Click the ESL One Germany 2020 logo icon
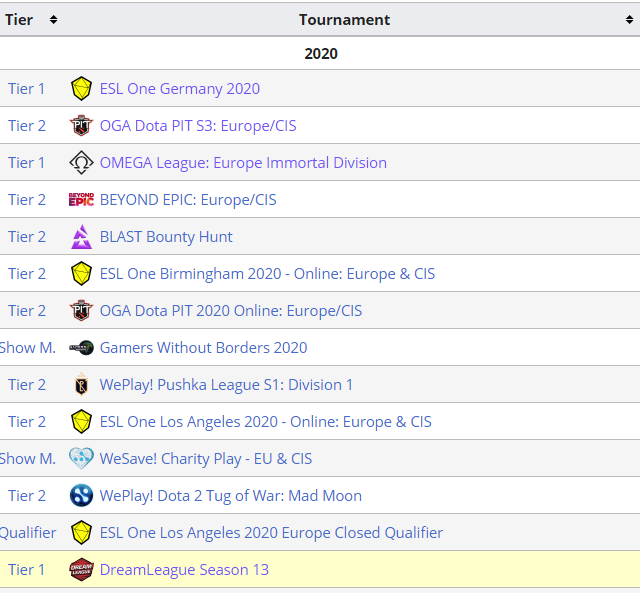 [x=81, y=89]
